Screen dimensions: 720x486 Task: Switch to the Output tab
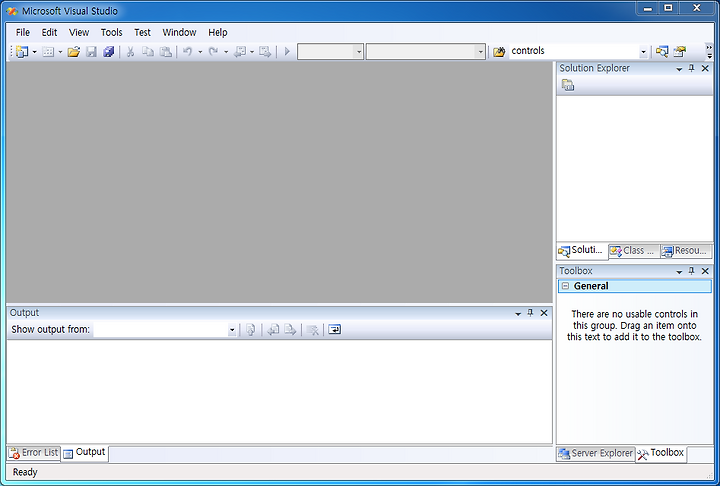tap(84, 452)
